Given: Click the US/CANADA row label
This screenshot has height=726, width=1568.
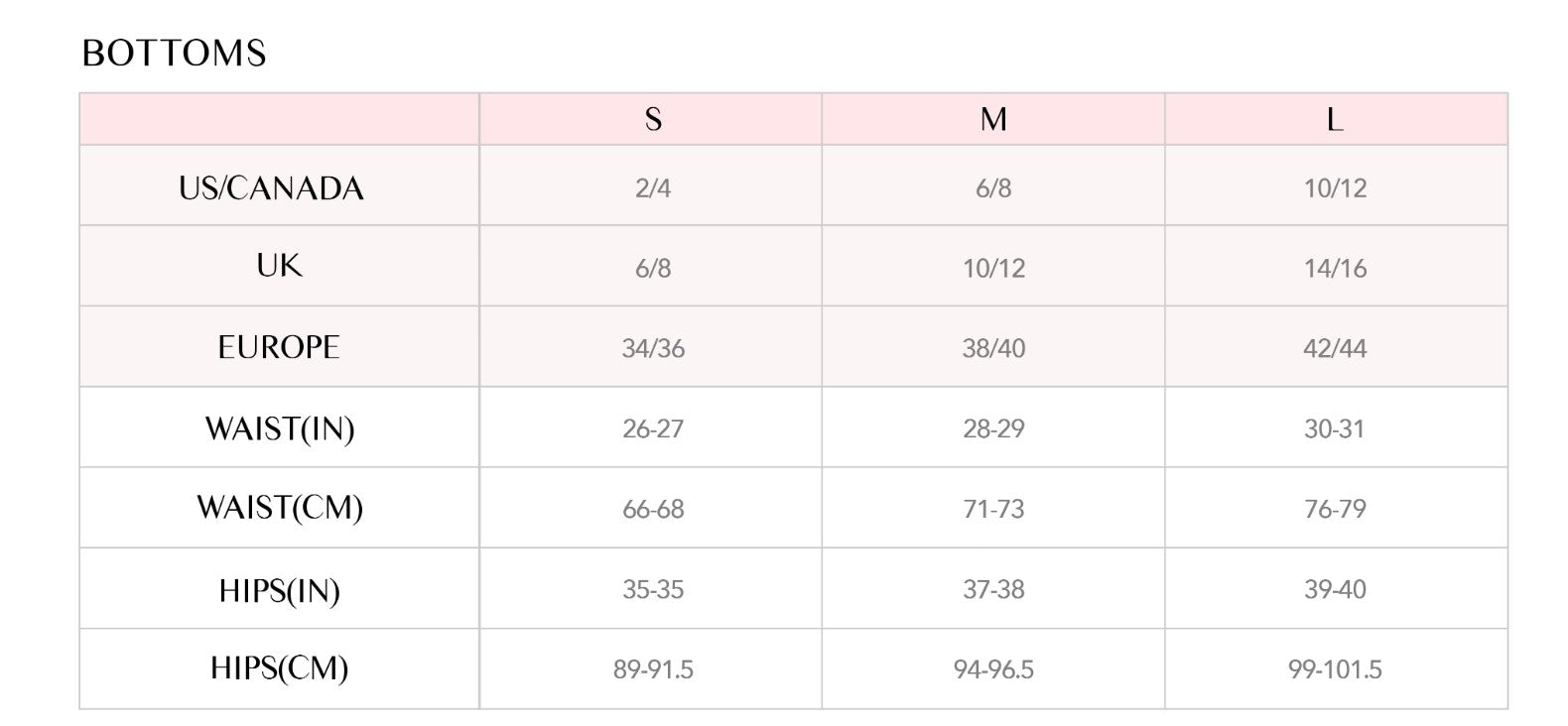Looking at the screenshot, I should [x=271, y=188].
